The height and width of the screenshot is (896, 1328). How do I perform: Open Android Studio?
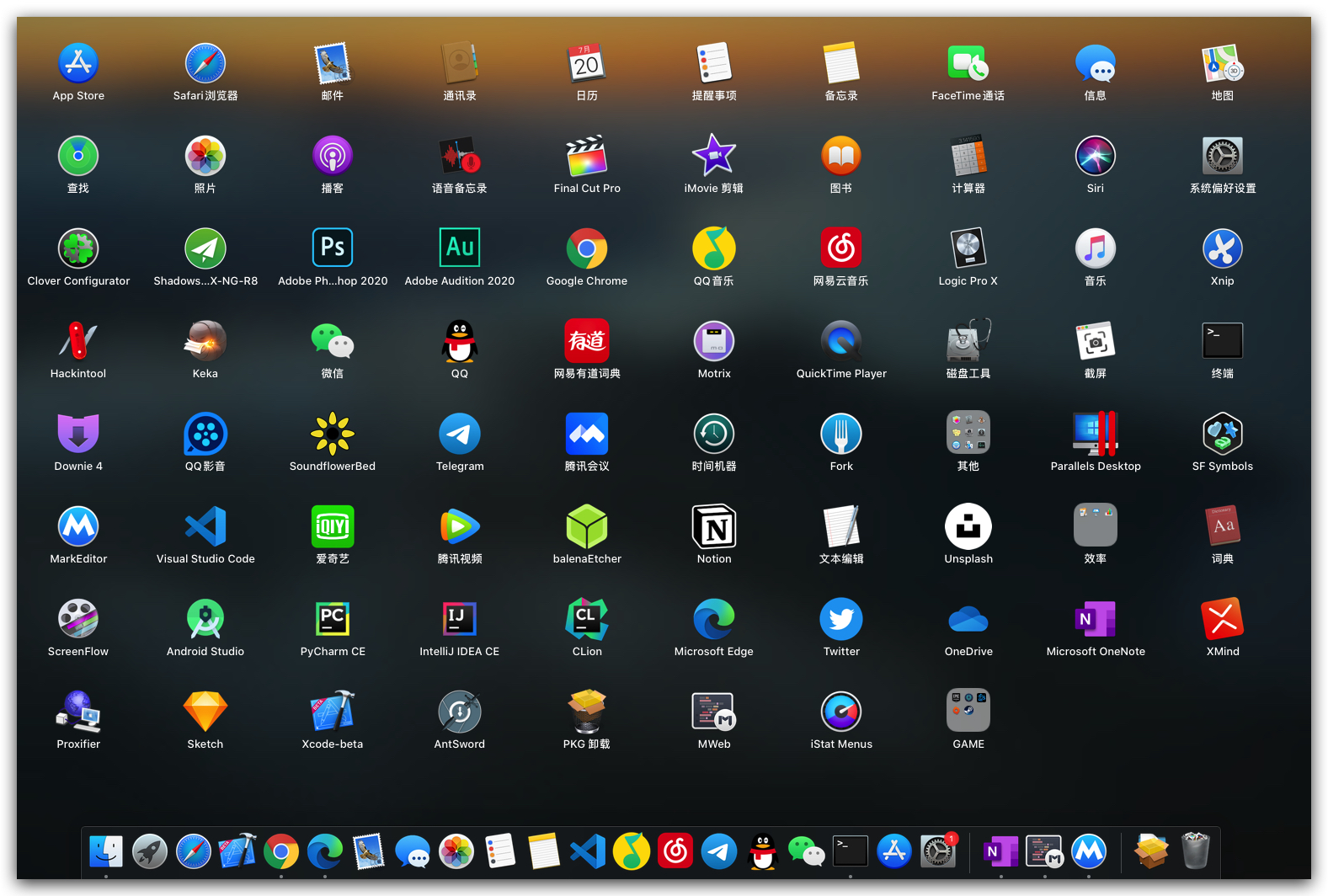tap(205, 620)
